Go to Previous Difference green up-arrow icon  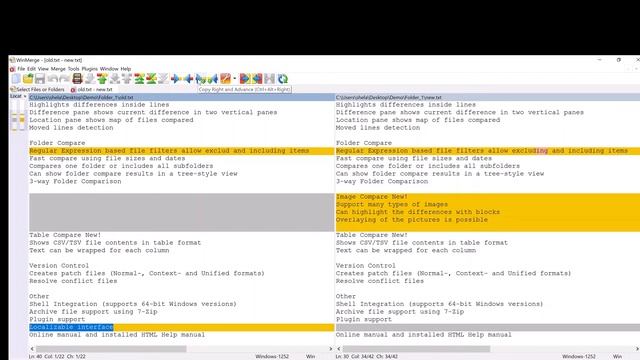click(x=102, y=79)
